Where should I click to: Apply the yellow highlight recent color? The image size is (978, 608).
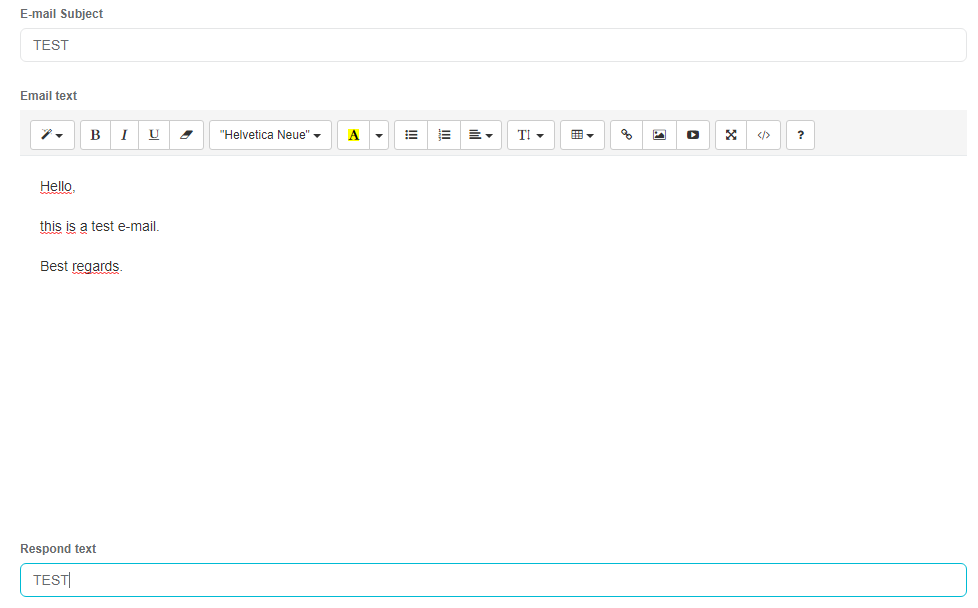coord(353,135)
